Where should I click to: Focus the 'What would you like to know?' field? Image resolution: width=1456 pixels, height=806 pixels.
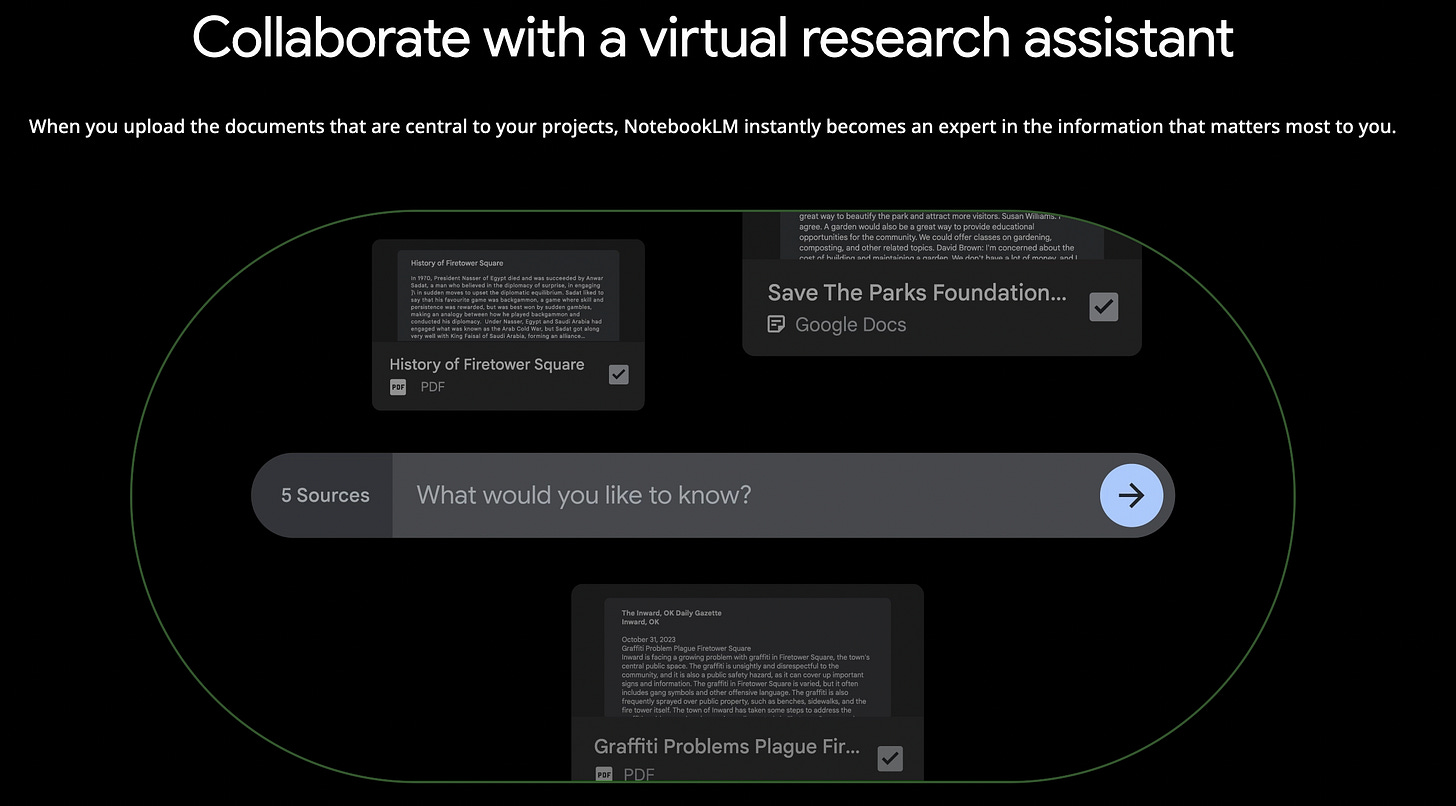[745, 495]
